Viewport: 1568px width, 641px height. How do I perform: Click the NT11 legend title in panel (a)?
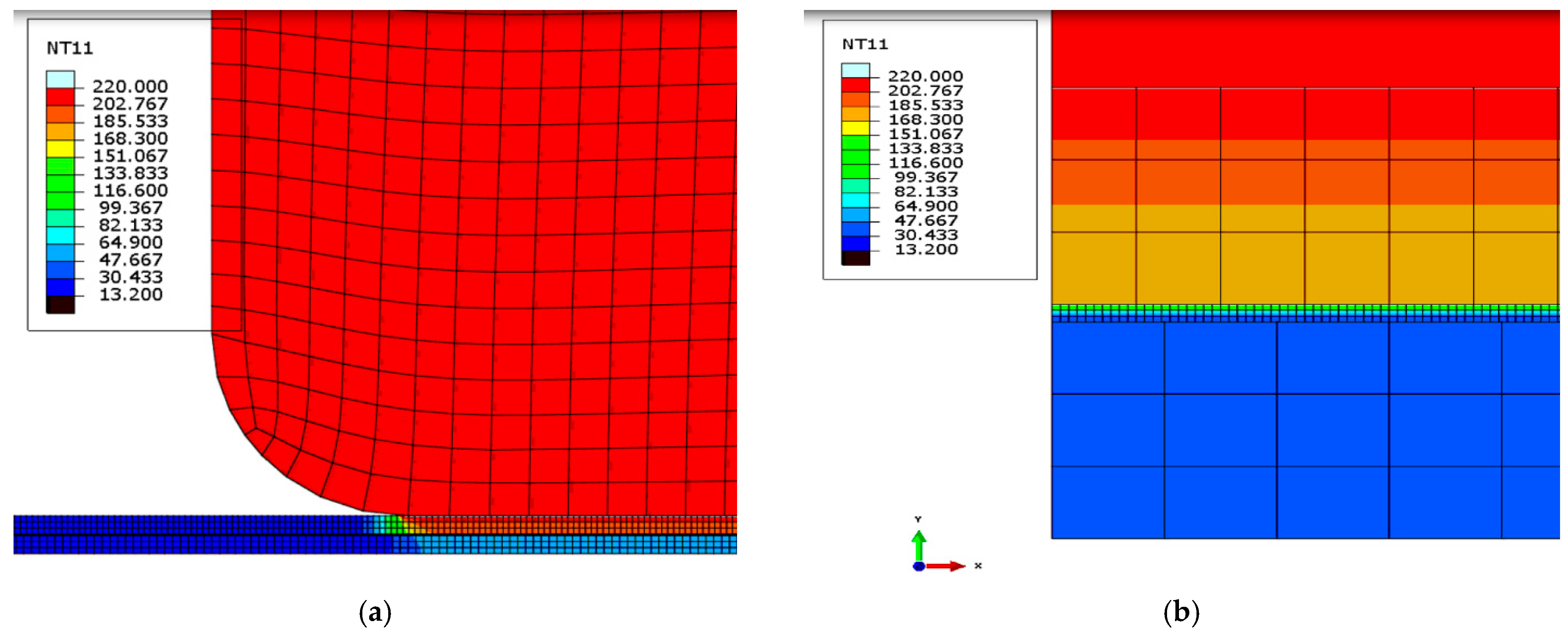pos(70,48)
